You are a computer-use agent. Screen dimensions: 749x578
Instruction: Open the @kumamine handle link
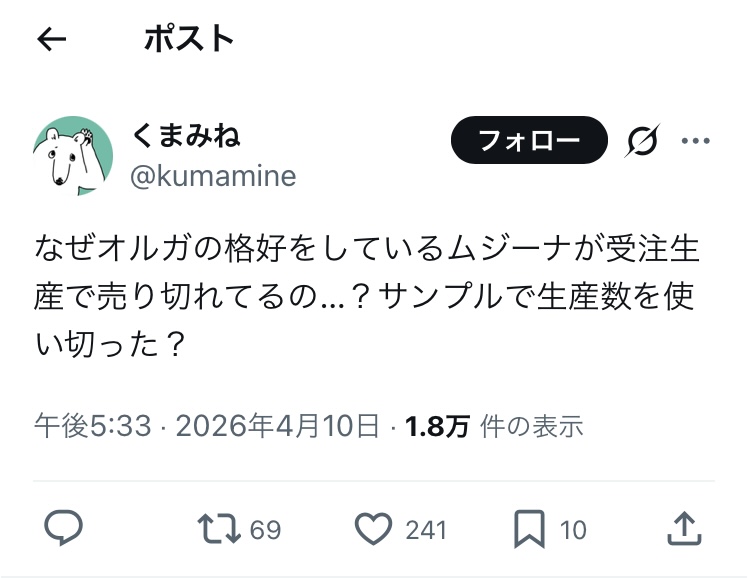click(213, 176)
